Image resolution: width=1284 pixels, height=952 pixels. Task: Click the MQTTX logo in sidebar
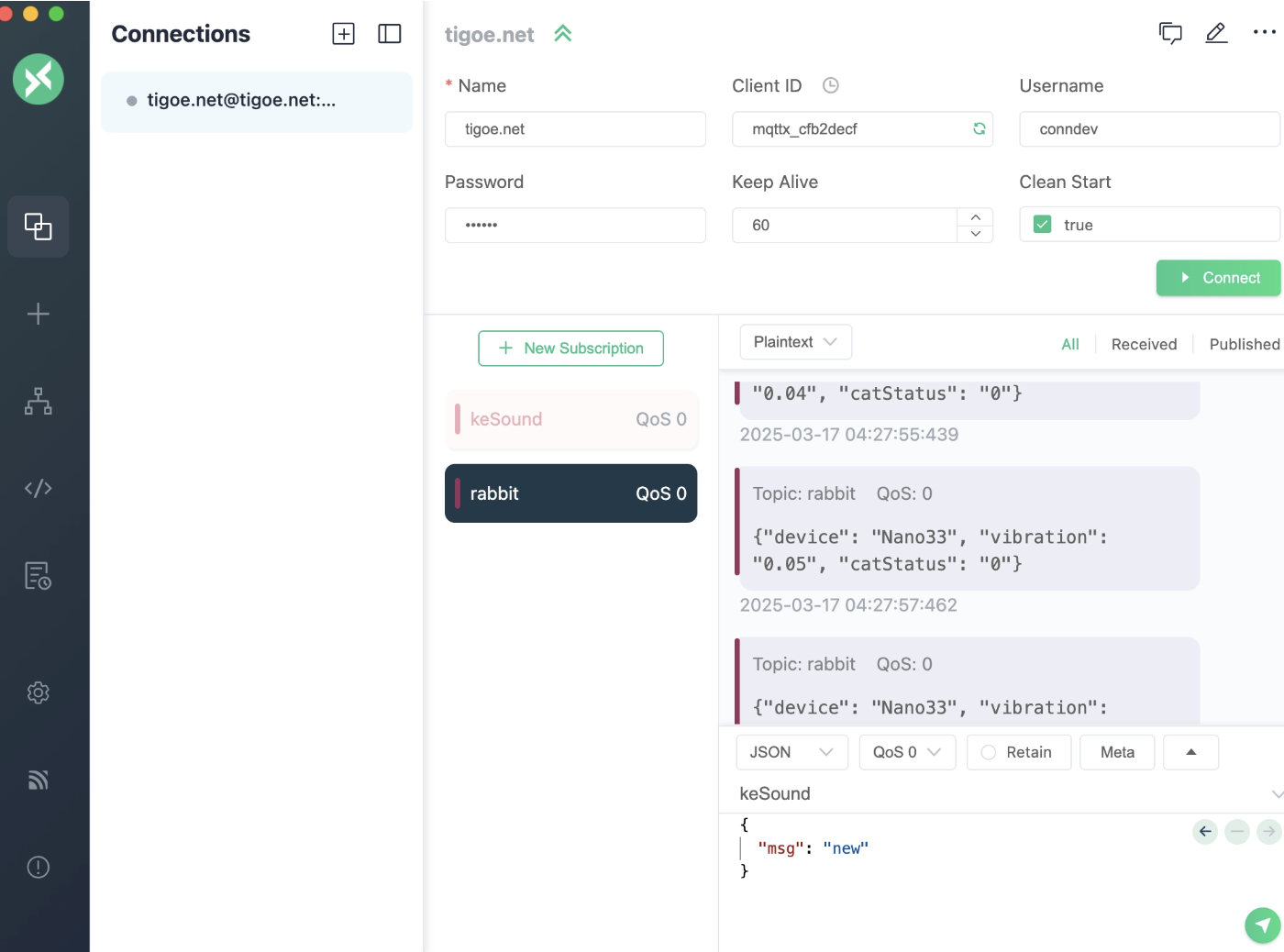point(39,79)
